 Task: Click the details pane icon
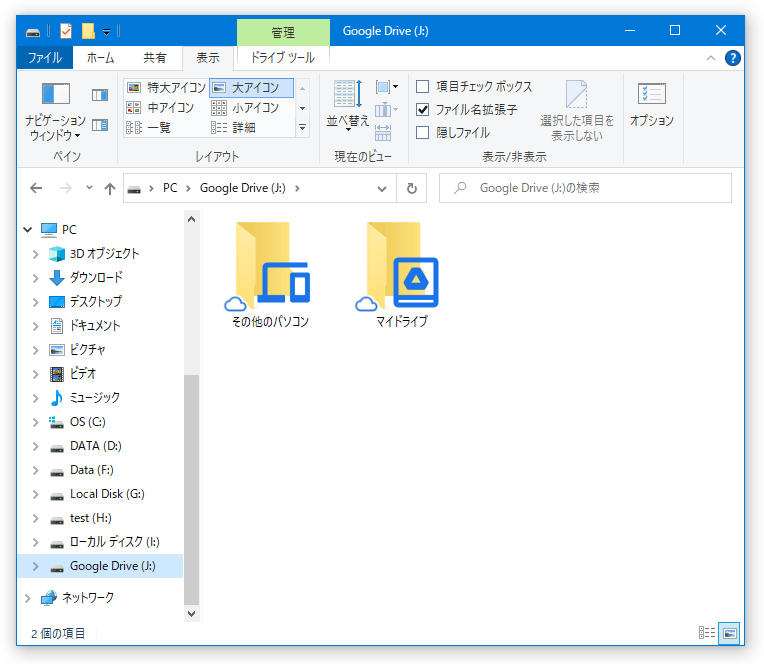pyautogui.click(x=100, y=125)
